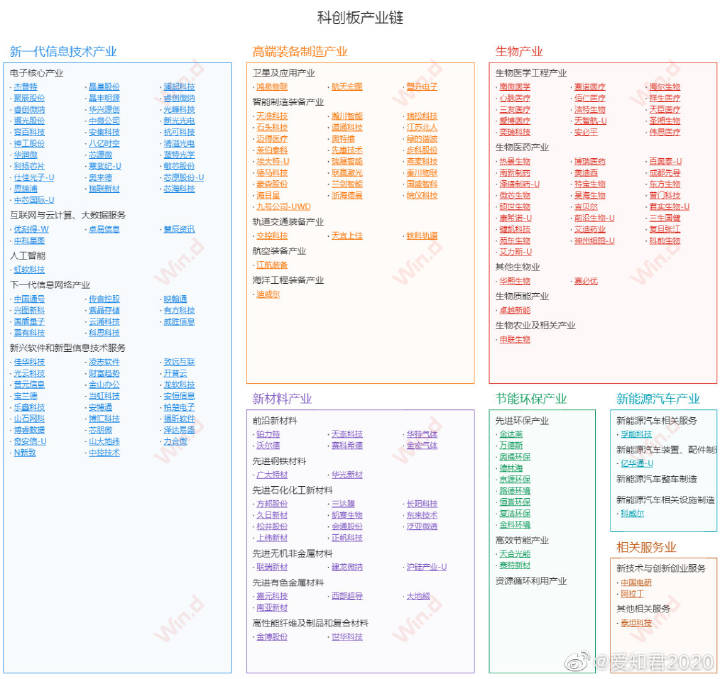Click the 石头科技 link
This screenshot has width=720, height=679.
coord(272,127)
